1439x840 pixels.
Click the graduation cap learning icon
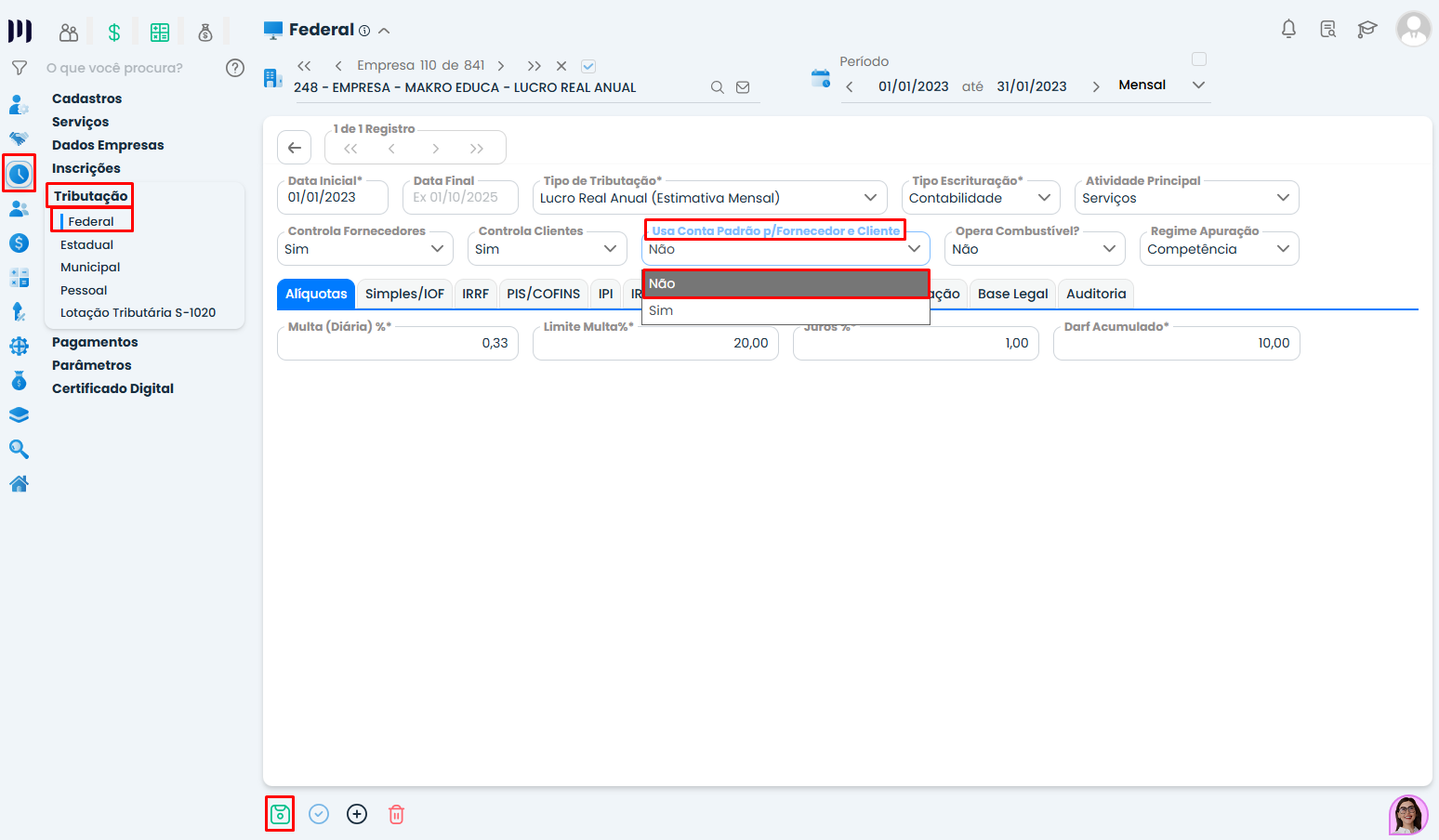1366,29
